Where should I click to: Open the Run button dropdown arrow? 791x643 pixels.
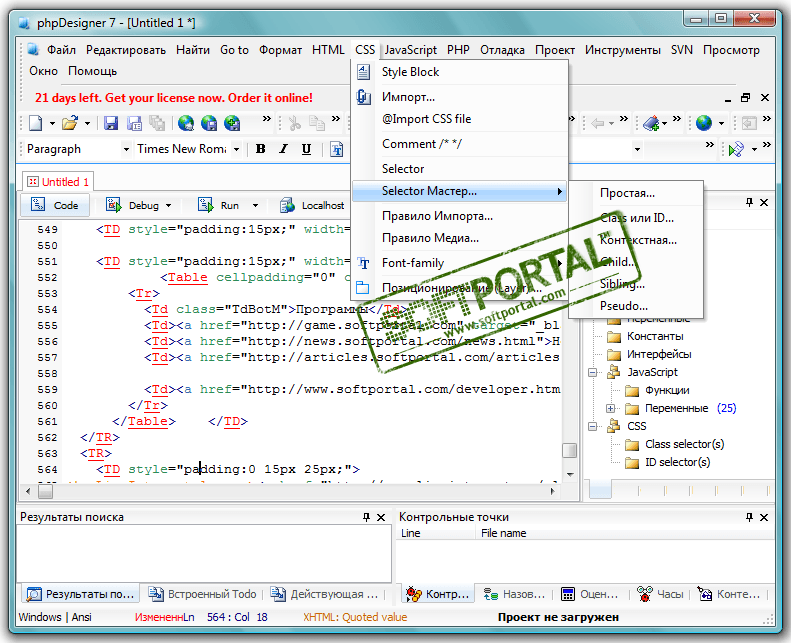coord(255,205)
